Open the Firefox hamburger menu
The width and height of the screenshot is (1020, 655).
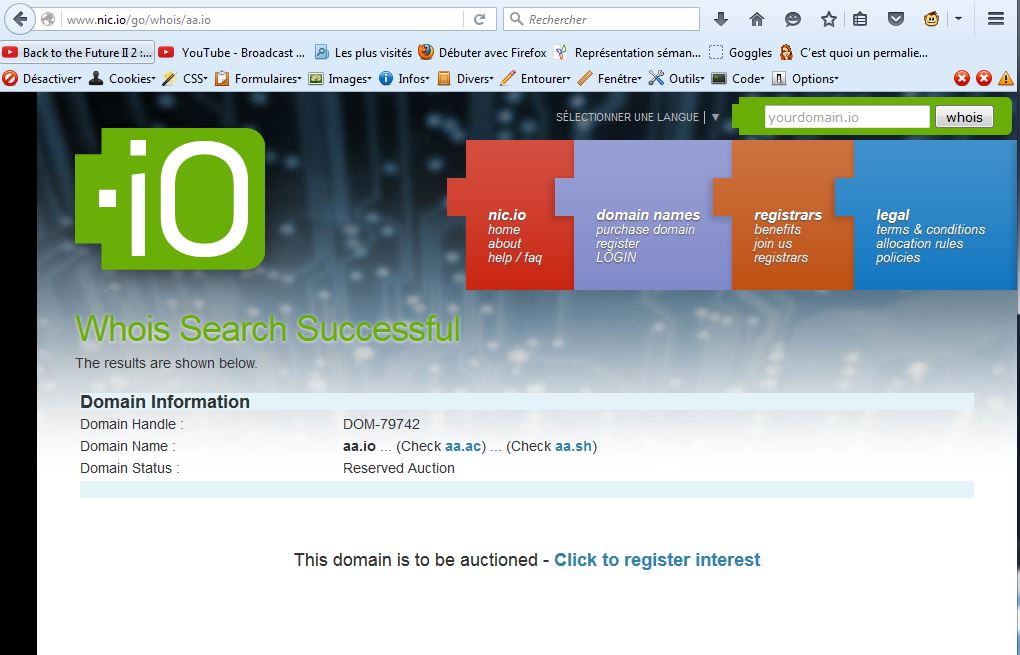[996, 19]
